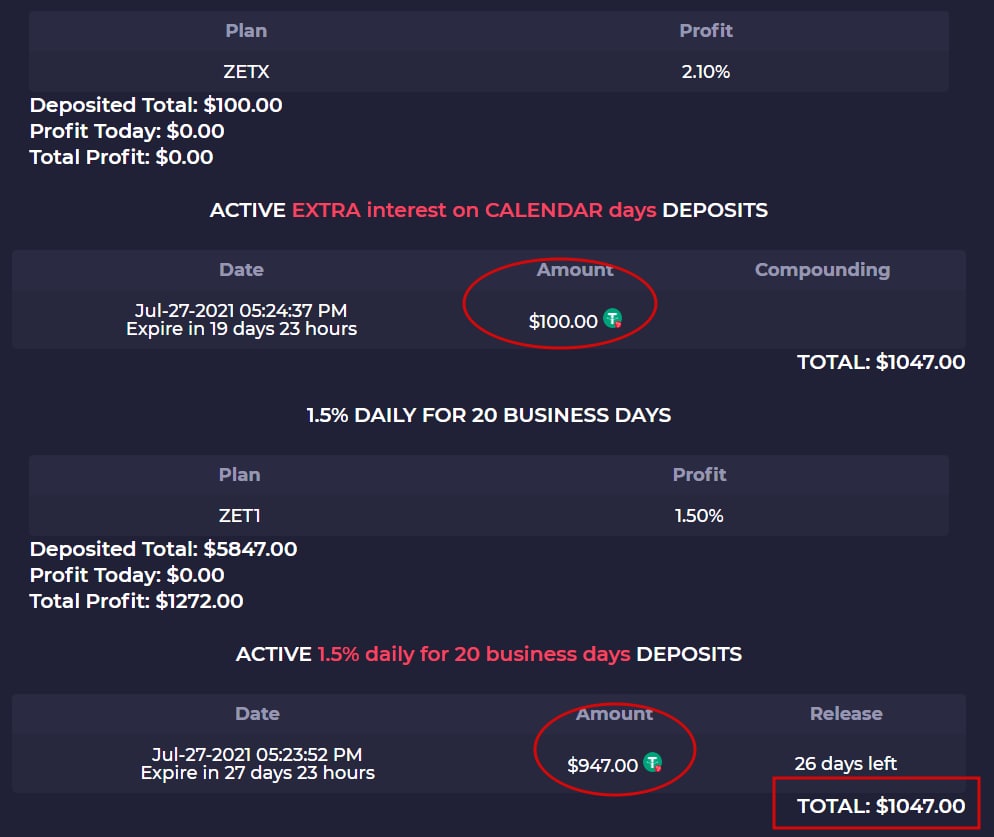Click Total Profit: $1272.00 line
The image size is (994, 837).
click(136, 601)
